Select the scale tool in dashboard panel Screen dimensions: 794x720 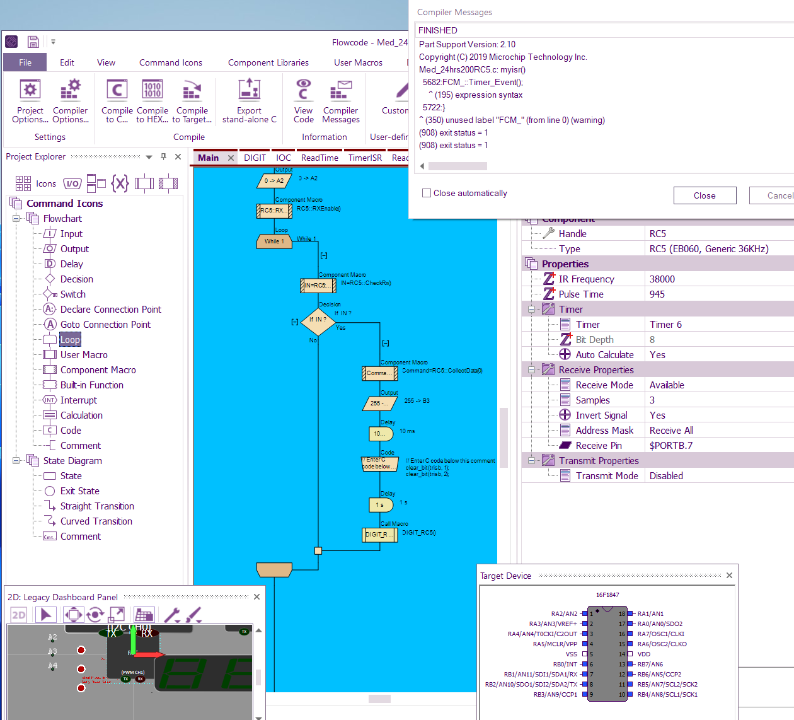coord(117,615)
